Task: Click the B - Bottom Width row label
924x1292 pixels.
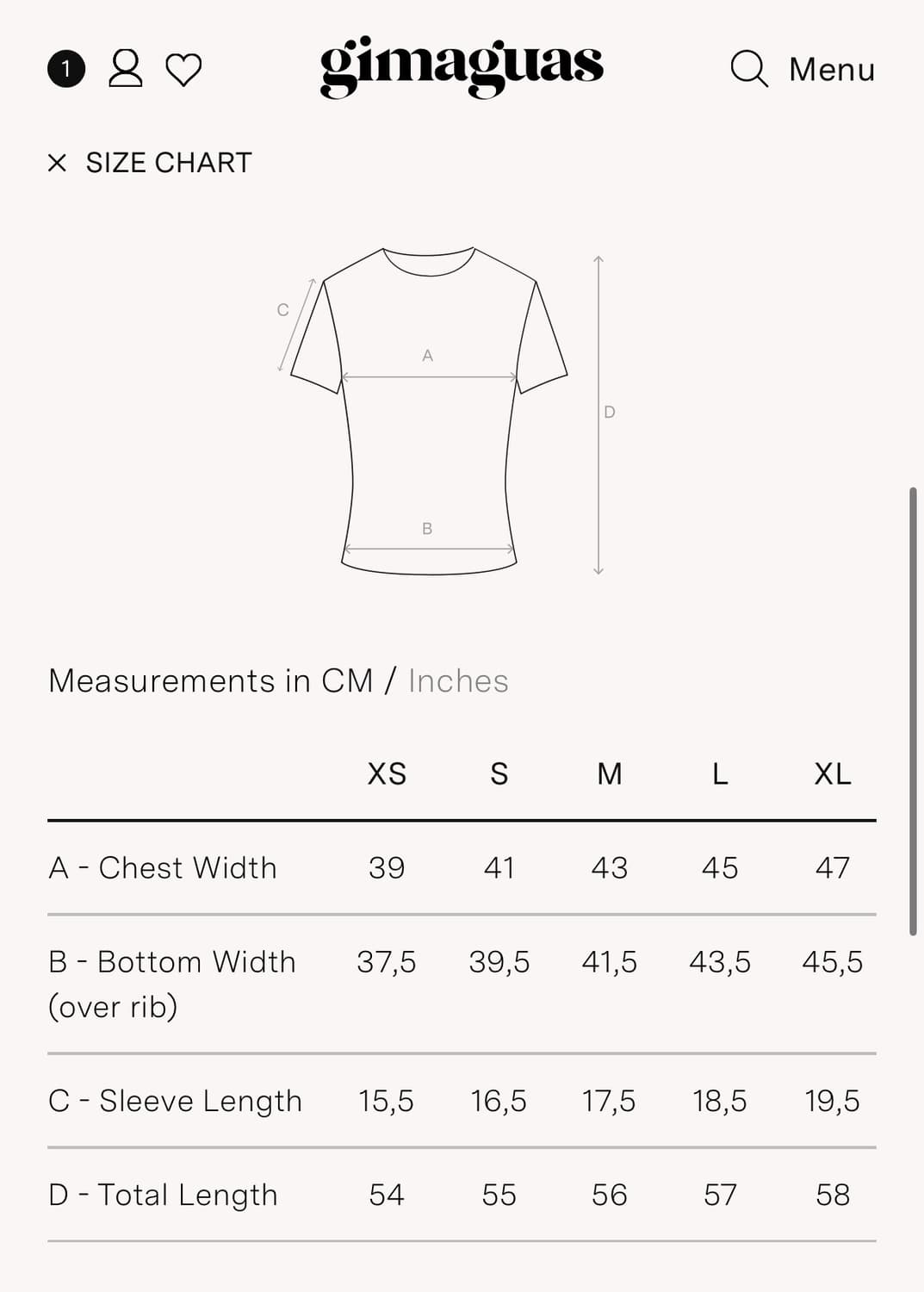Action: pos(172,984)
